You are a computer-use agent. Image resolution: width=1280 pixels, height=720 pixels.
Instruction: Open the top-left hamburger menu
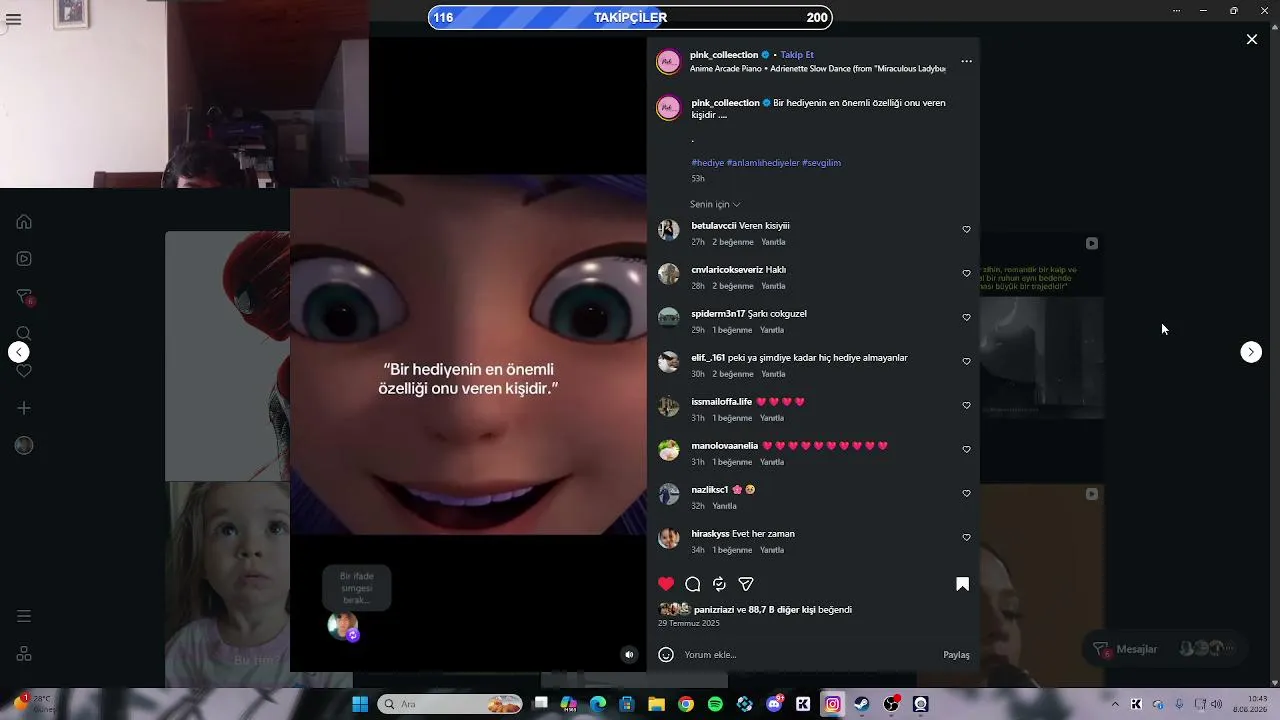click(13, 19)
